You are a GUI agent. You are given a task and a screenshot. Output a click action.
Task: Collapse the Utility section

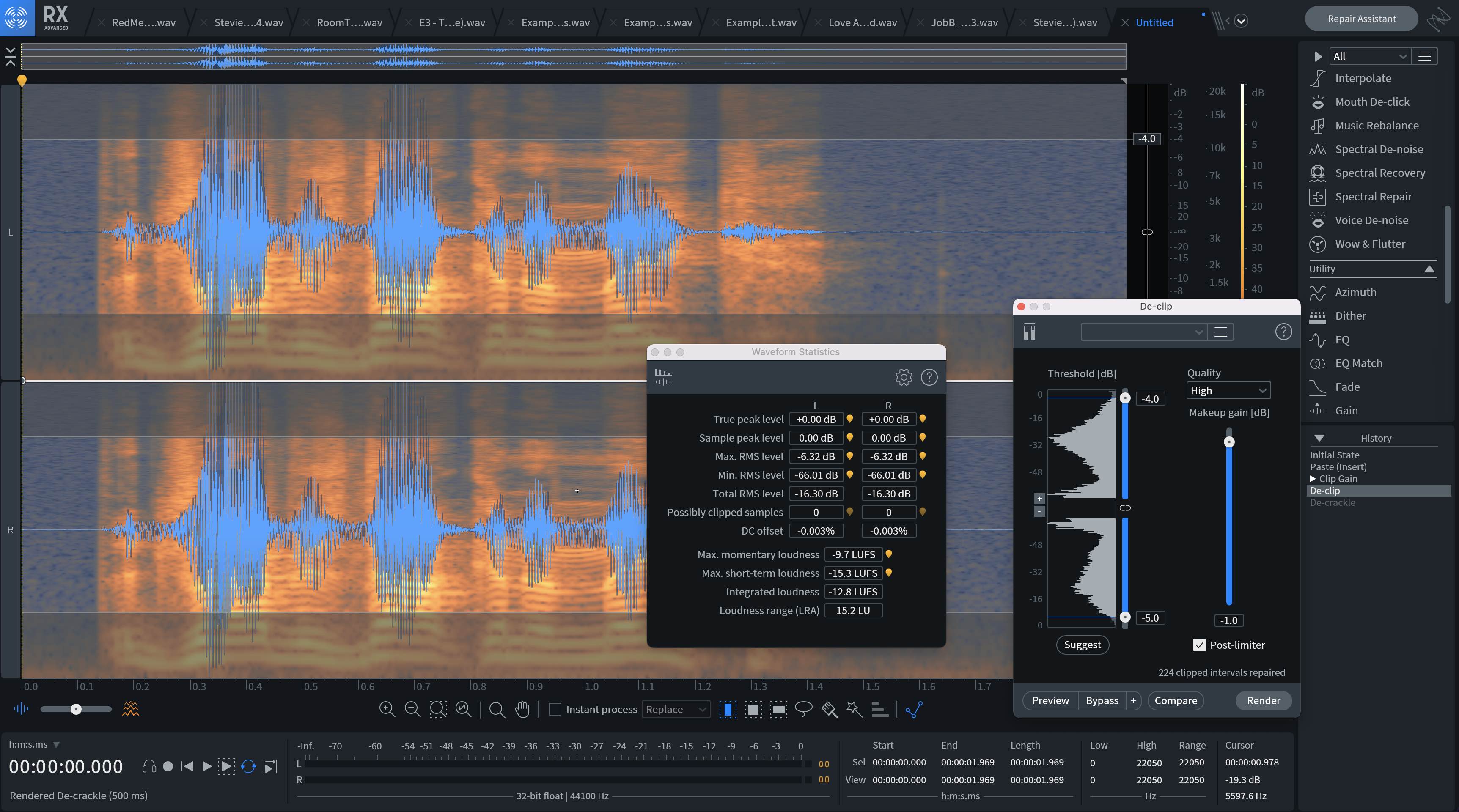tap(1429, 269)
